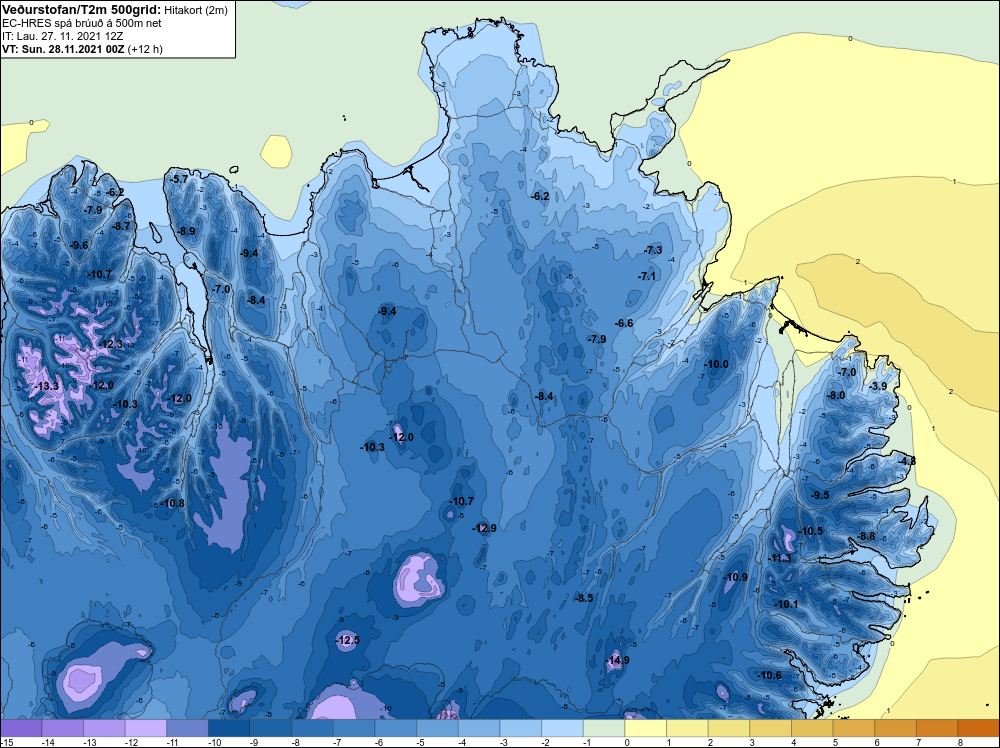1000x748 pixels.
Task: Click the -10.8 temperature value
Action: coord(173,503)
